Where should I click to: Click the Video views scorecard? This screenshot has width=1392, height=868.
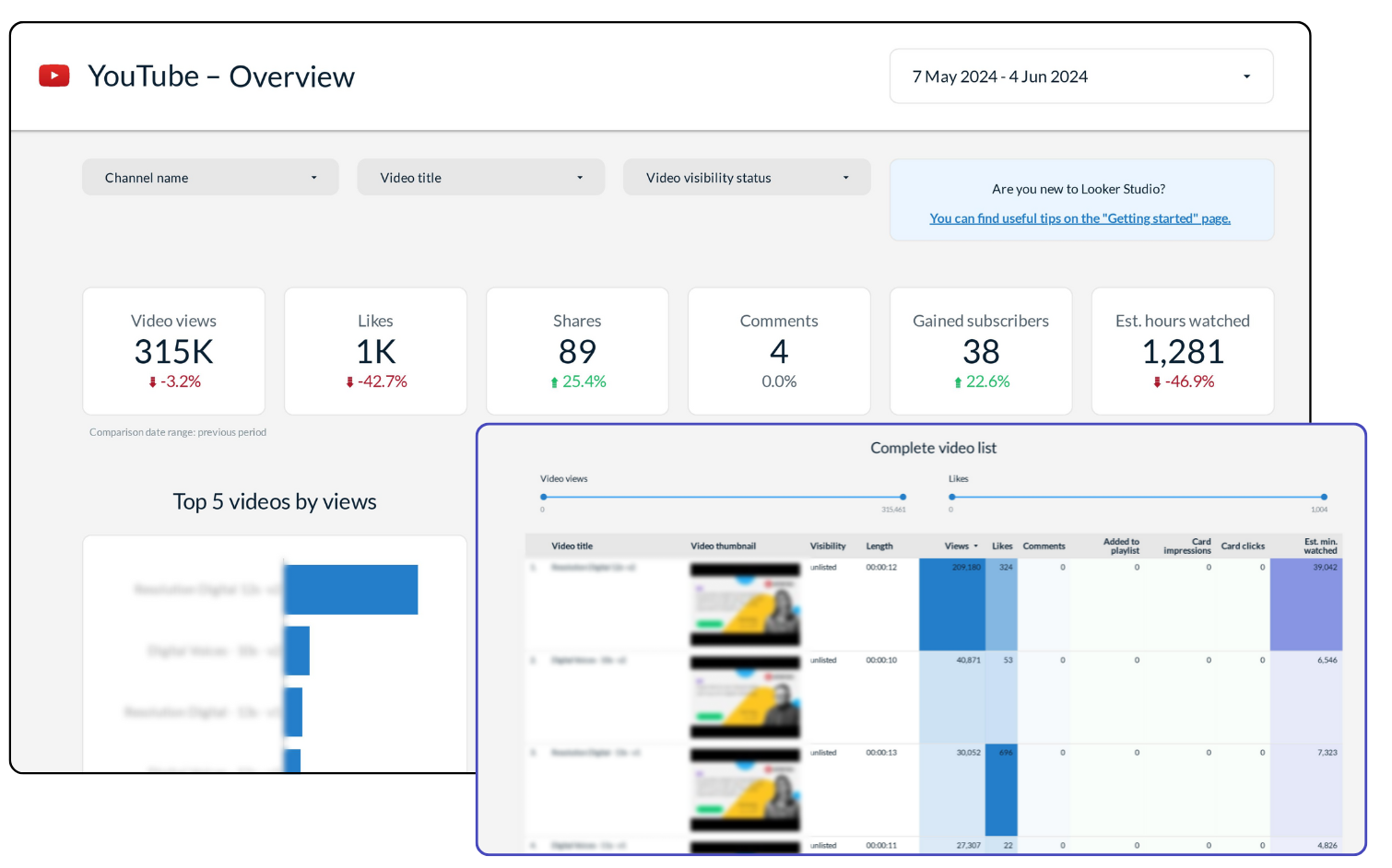coord(173,351)
